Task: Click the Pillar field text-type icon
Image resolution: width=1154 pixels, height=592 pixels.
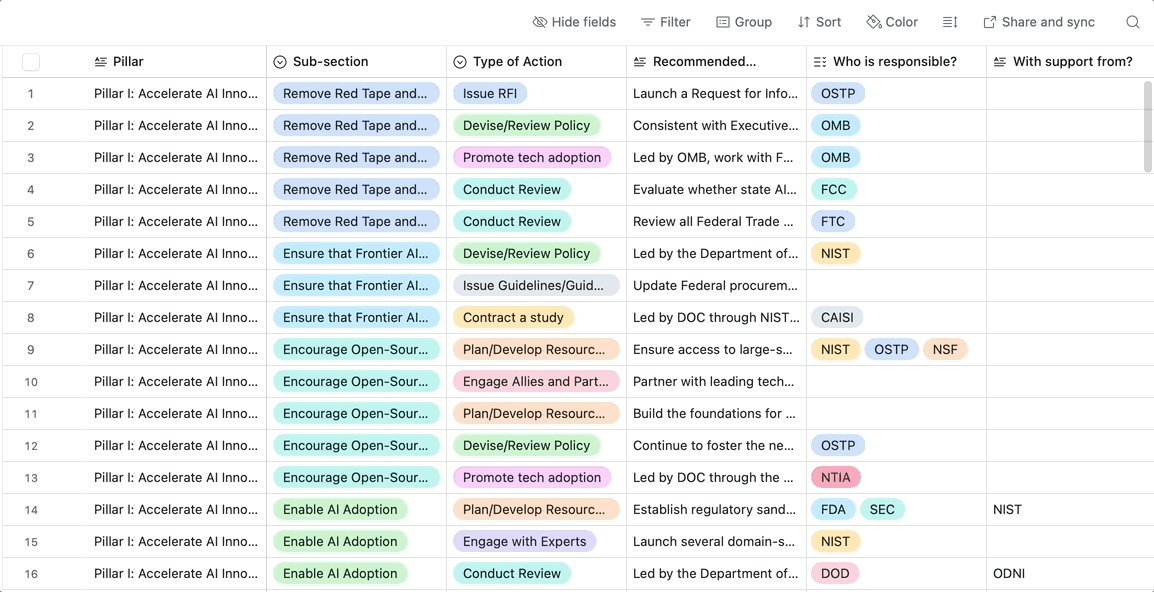Action: click(x=101, y=62)
